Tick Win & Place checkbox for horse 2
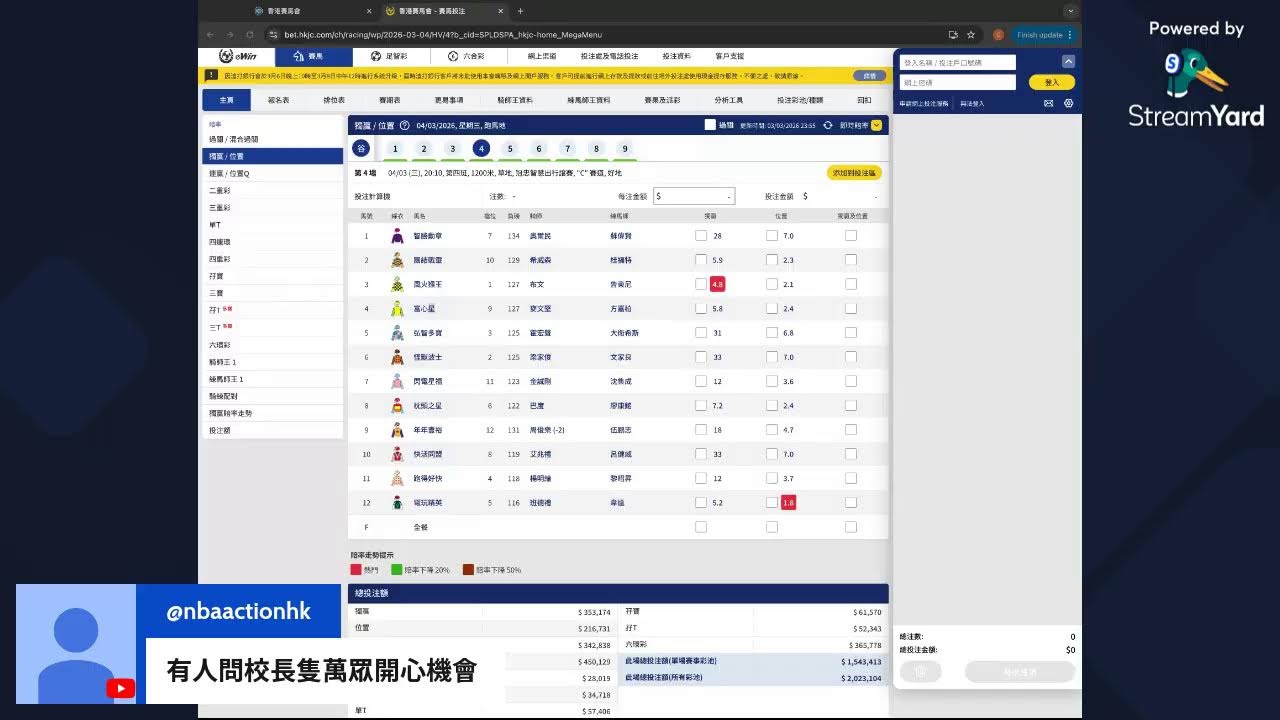The width and height of the screenshot is (1280, 720). (x=851, y=260)
